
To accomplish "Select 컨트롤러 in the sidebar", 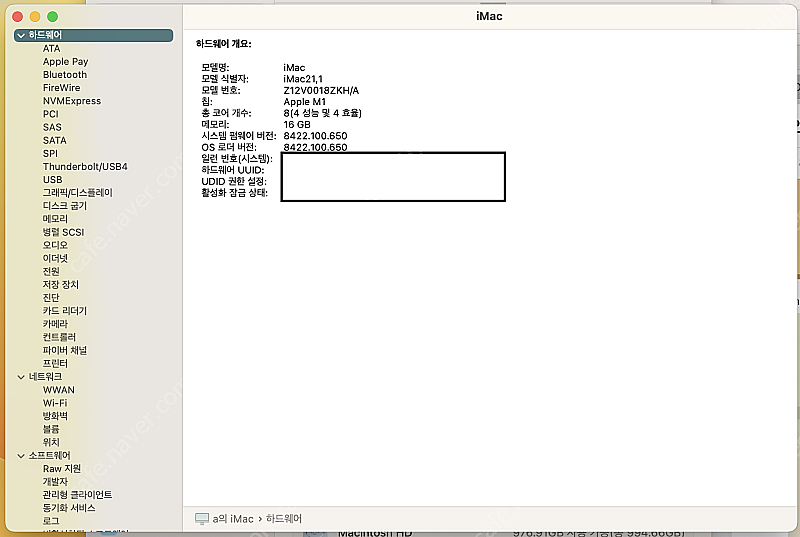I will (x=59, y=338).
